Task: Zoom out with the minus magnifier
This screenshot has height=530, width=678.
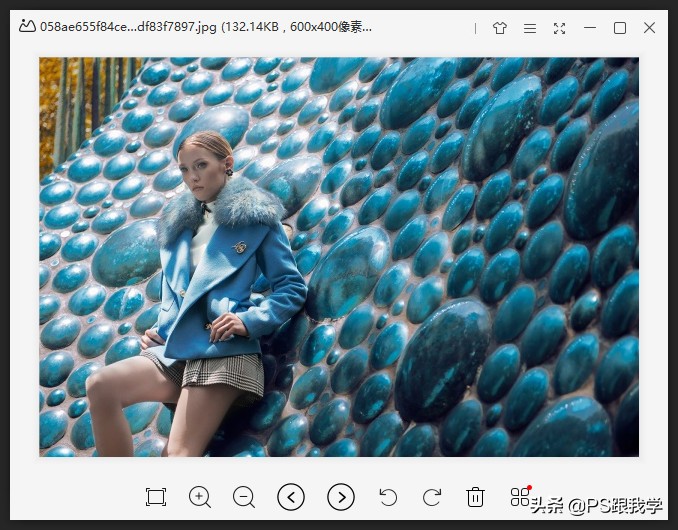Action: [x=244, y=497]
